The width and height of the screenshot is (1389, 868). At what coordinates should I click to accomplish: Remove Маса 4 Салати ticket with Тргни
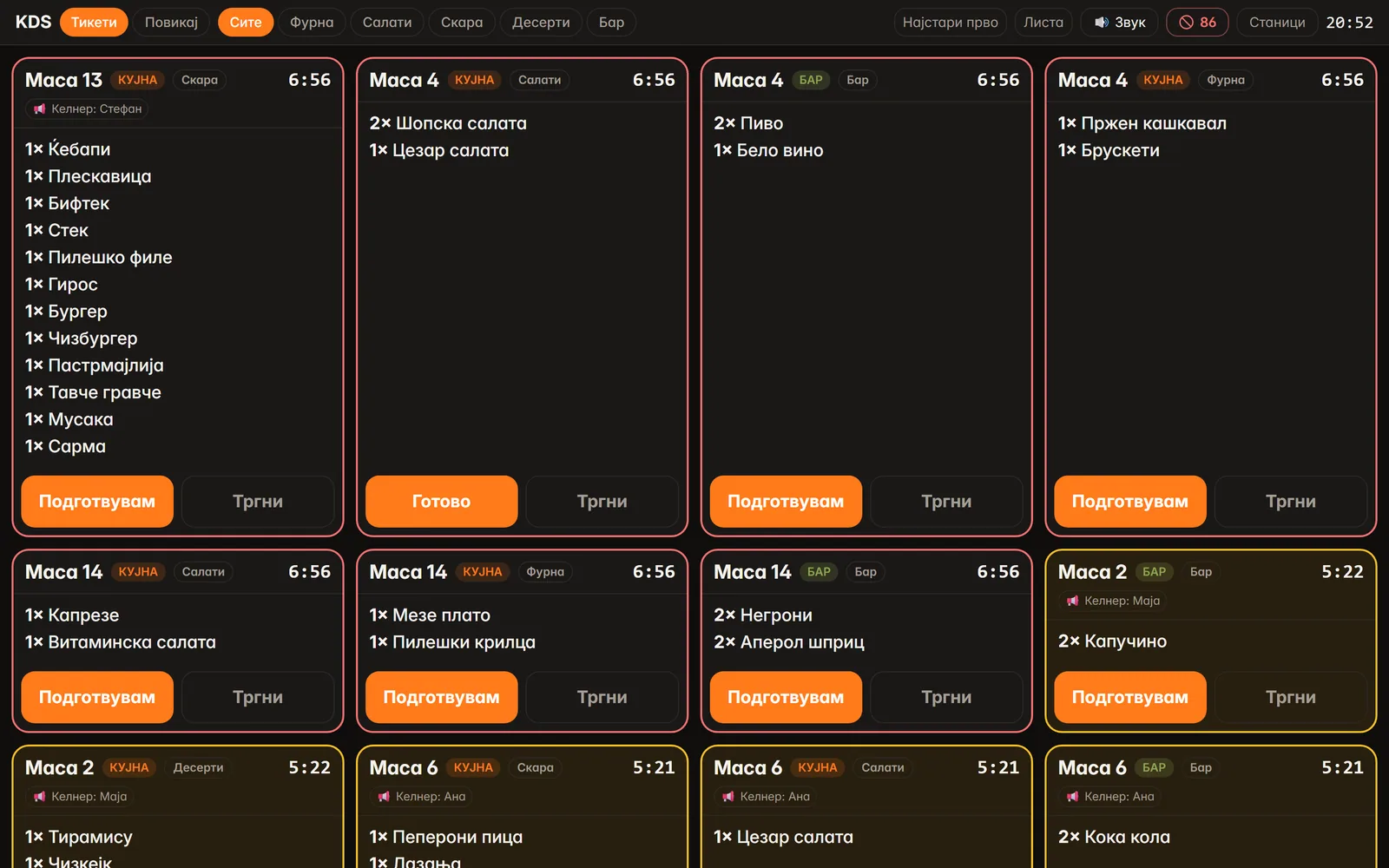coord(602,501)
